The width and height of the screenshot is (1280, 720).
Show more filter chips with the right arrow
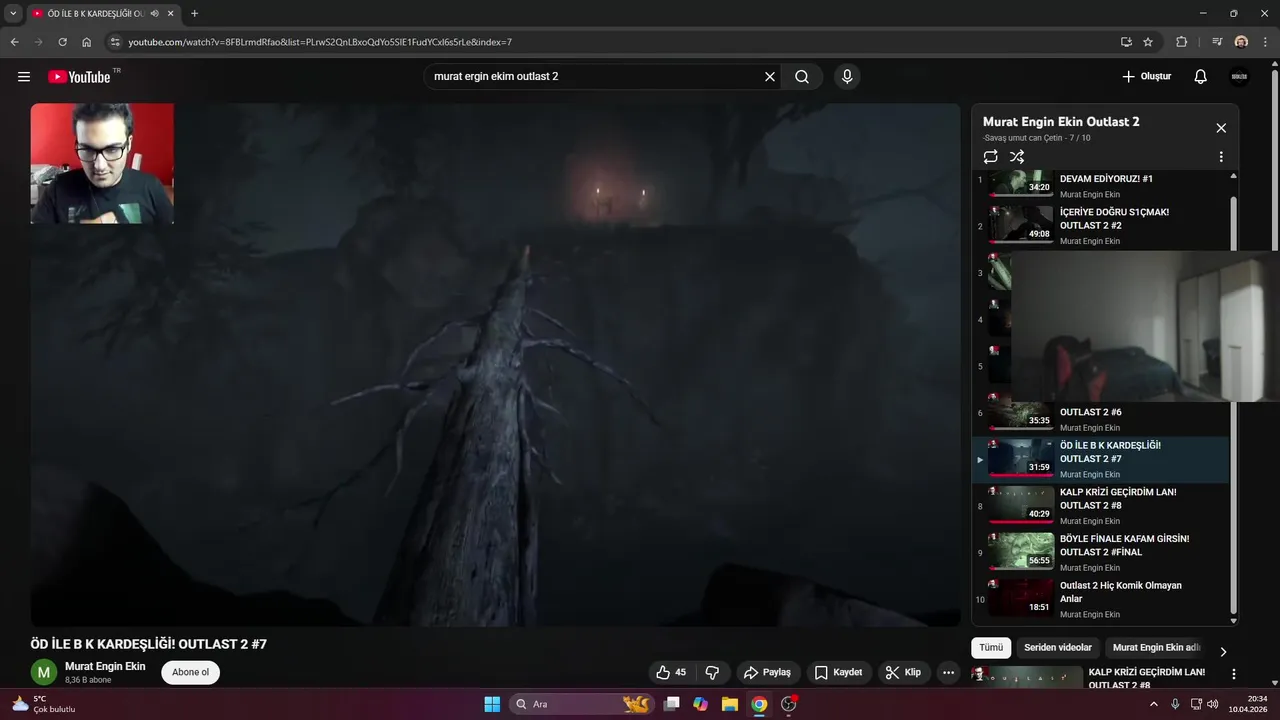click(1223, 651)
